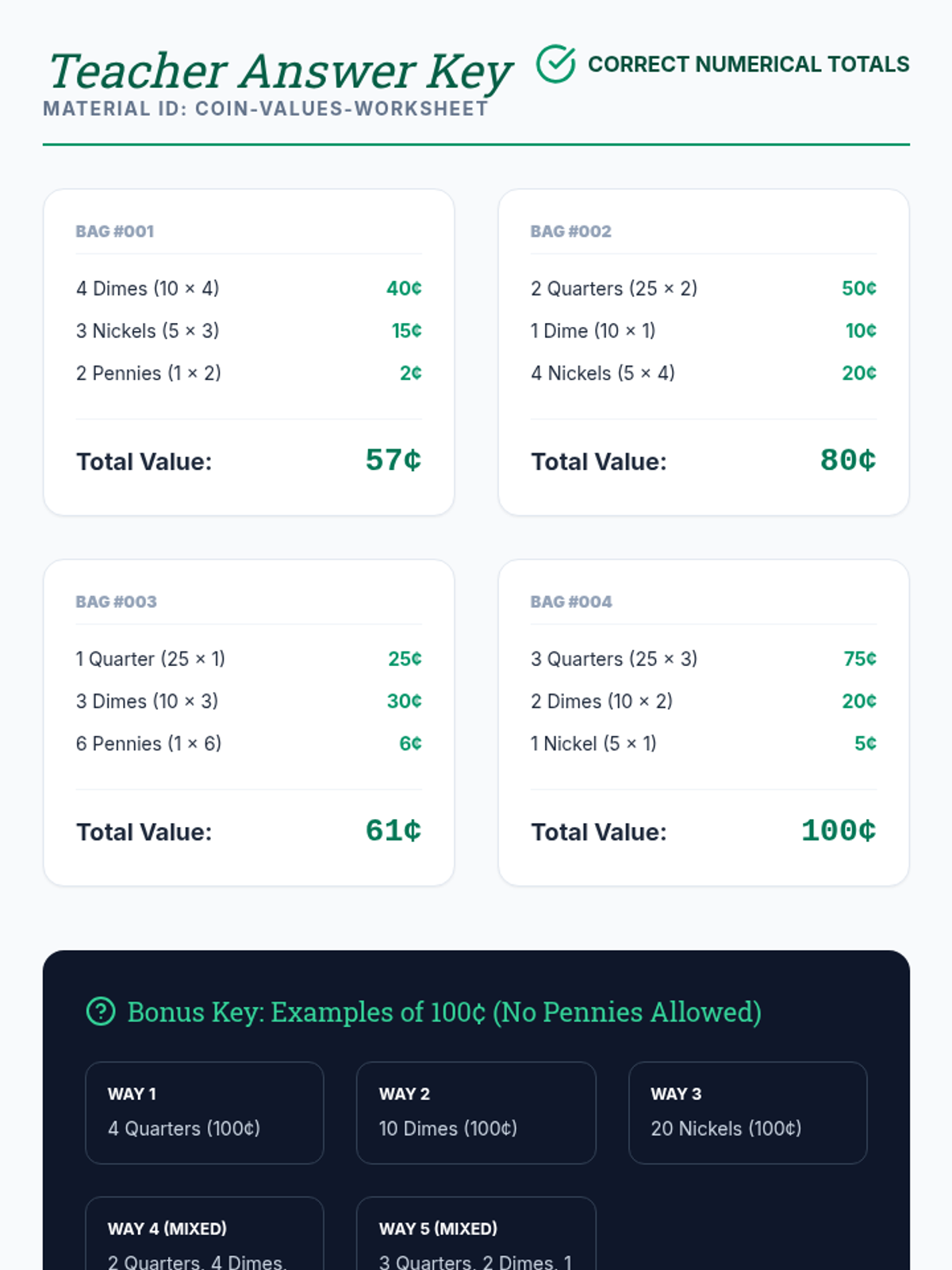The width and height of the screenshot is (952, 1270).
Task: Open the Way 1 four quarters card
Action: 205,1112
